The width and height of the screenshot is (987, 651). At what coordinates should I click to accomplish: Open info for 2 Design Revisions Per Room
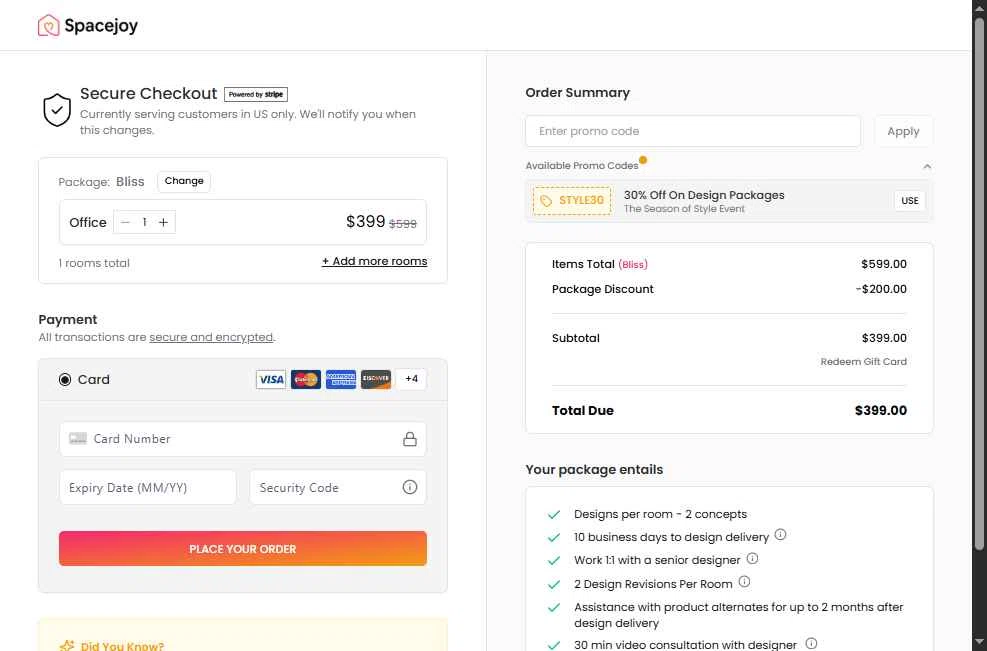744,582
